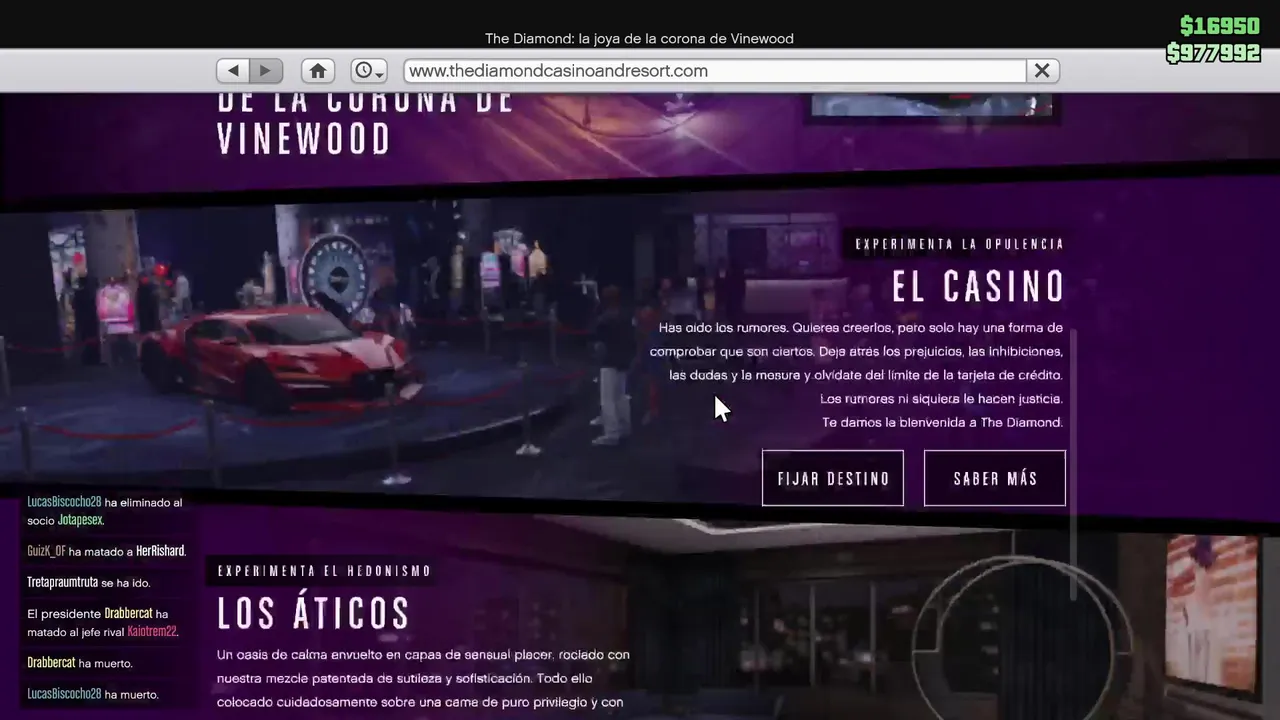Click the FIJAR DESTINO button
This screenshot has width=1280, height=720.
[833, 478]
